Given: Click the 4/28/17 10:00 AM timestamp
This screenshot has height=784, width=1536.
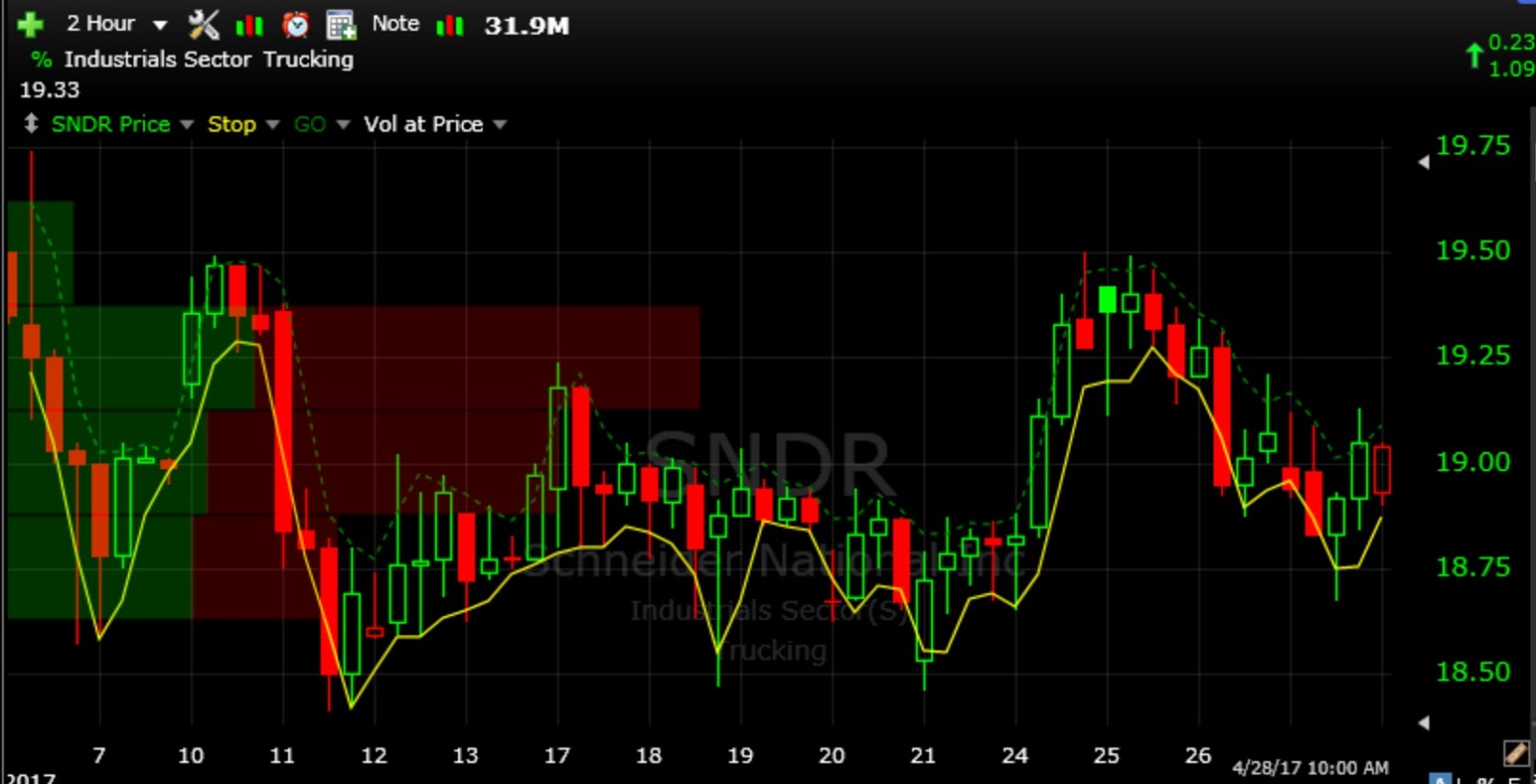Looking at the screenshot, I should coord(1310,768).
